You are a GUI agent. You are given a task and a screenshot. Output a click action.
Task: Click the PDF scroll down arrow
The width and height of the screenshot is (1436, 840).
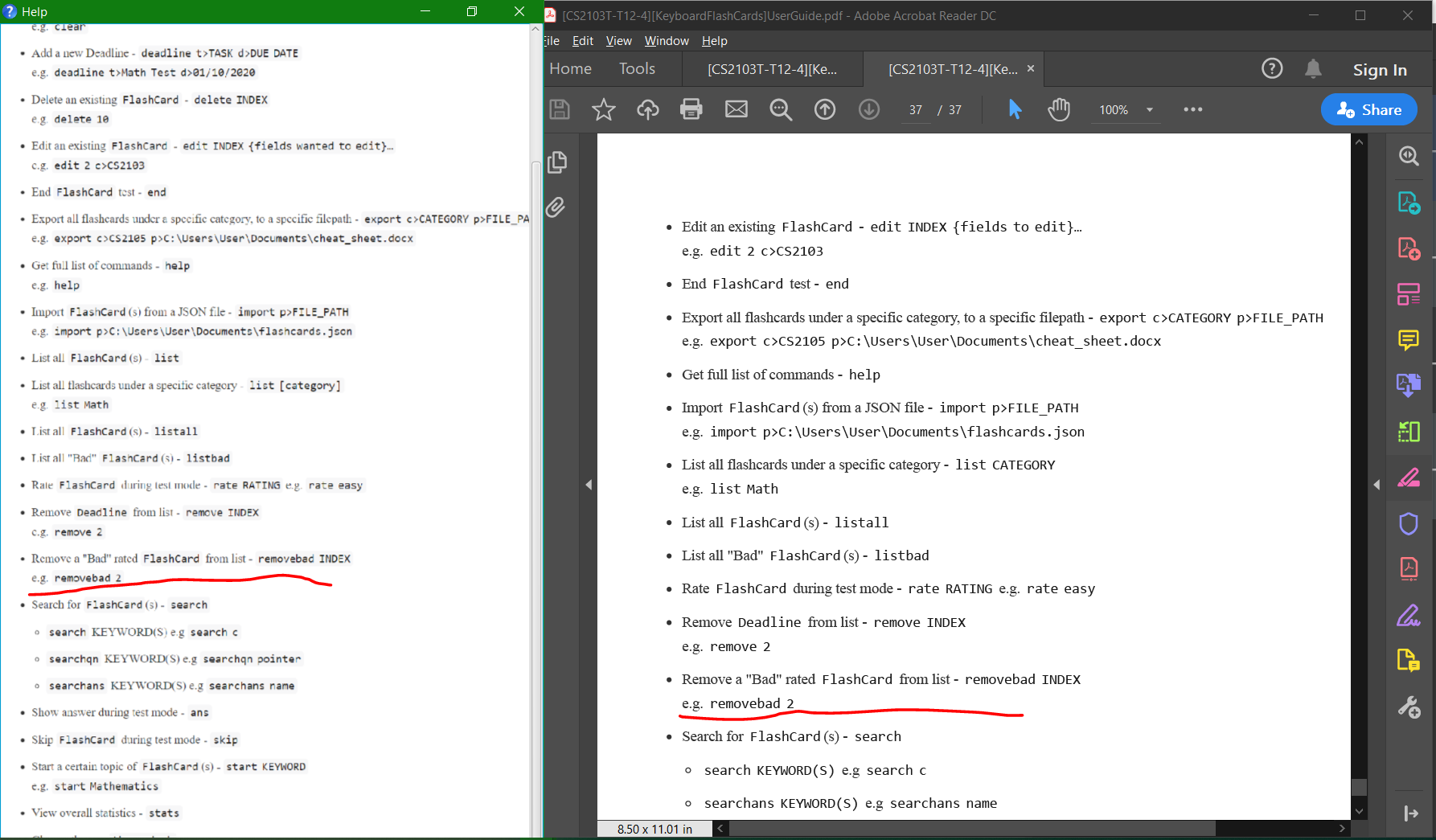[x=1359, y=811]
